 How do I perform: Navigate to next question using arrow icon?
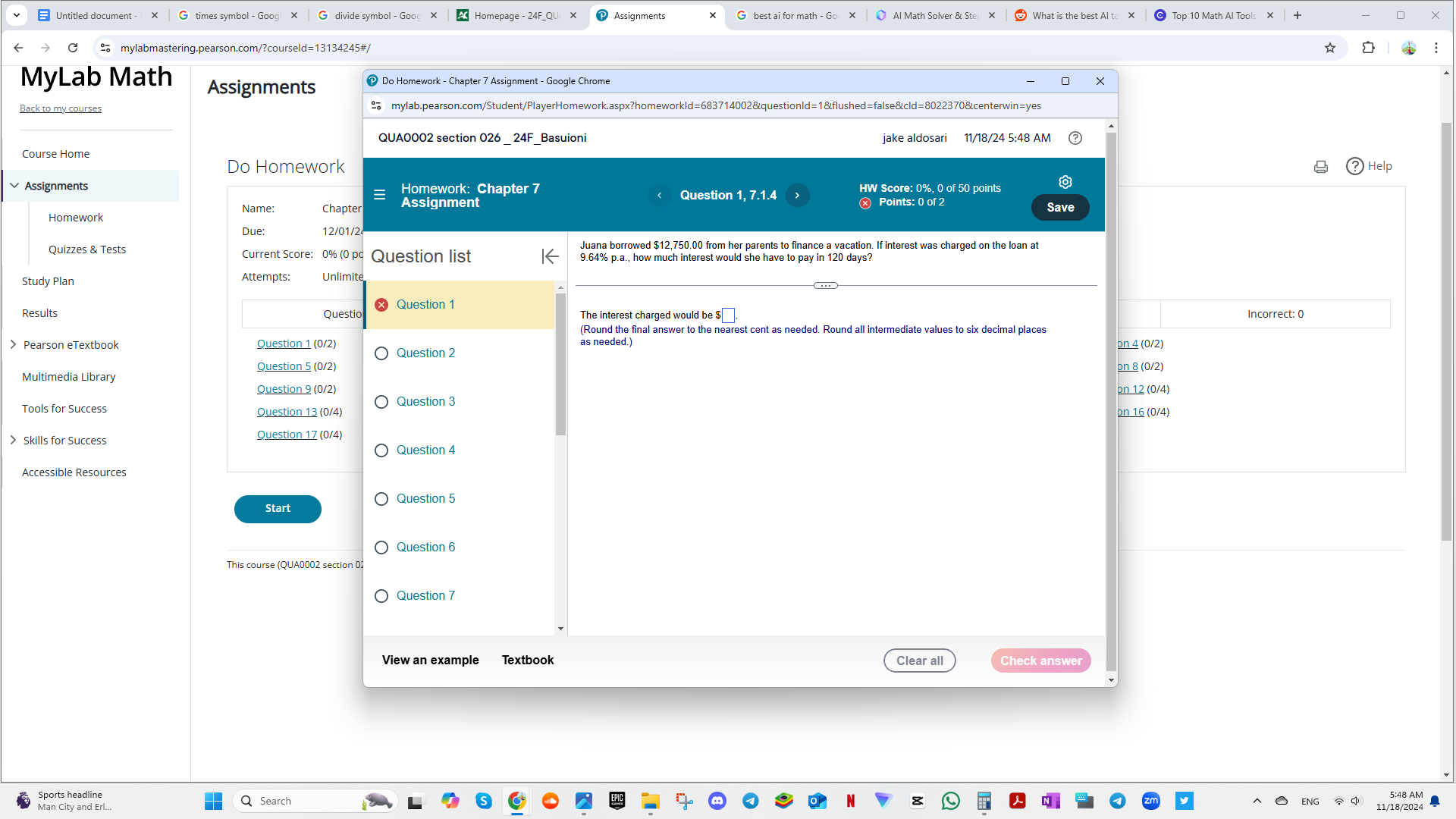[797, 195]
